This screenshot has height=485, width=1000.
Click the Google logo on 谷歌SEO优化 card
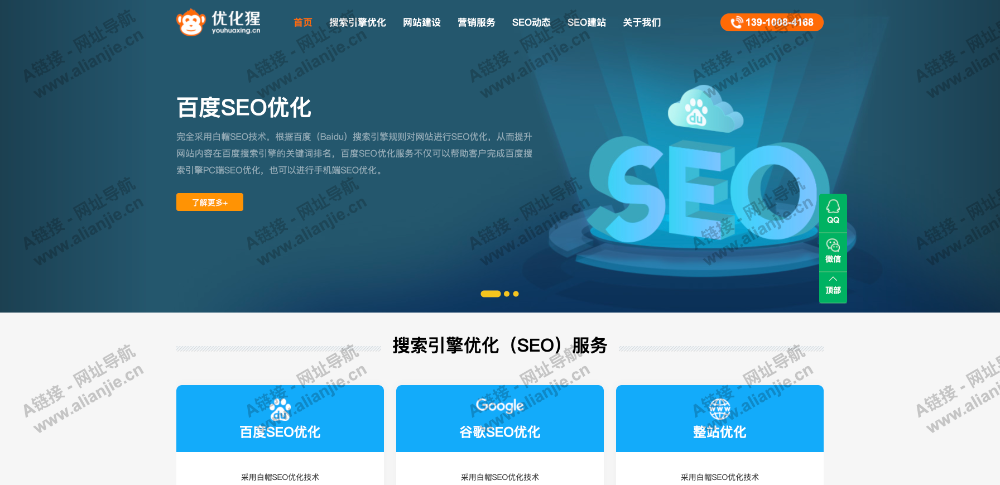pyautogui.click(x=499, y=406)
